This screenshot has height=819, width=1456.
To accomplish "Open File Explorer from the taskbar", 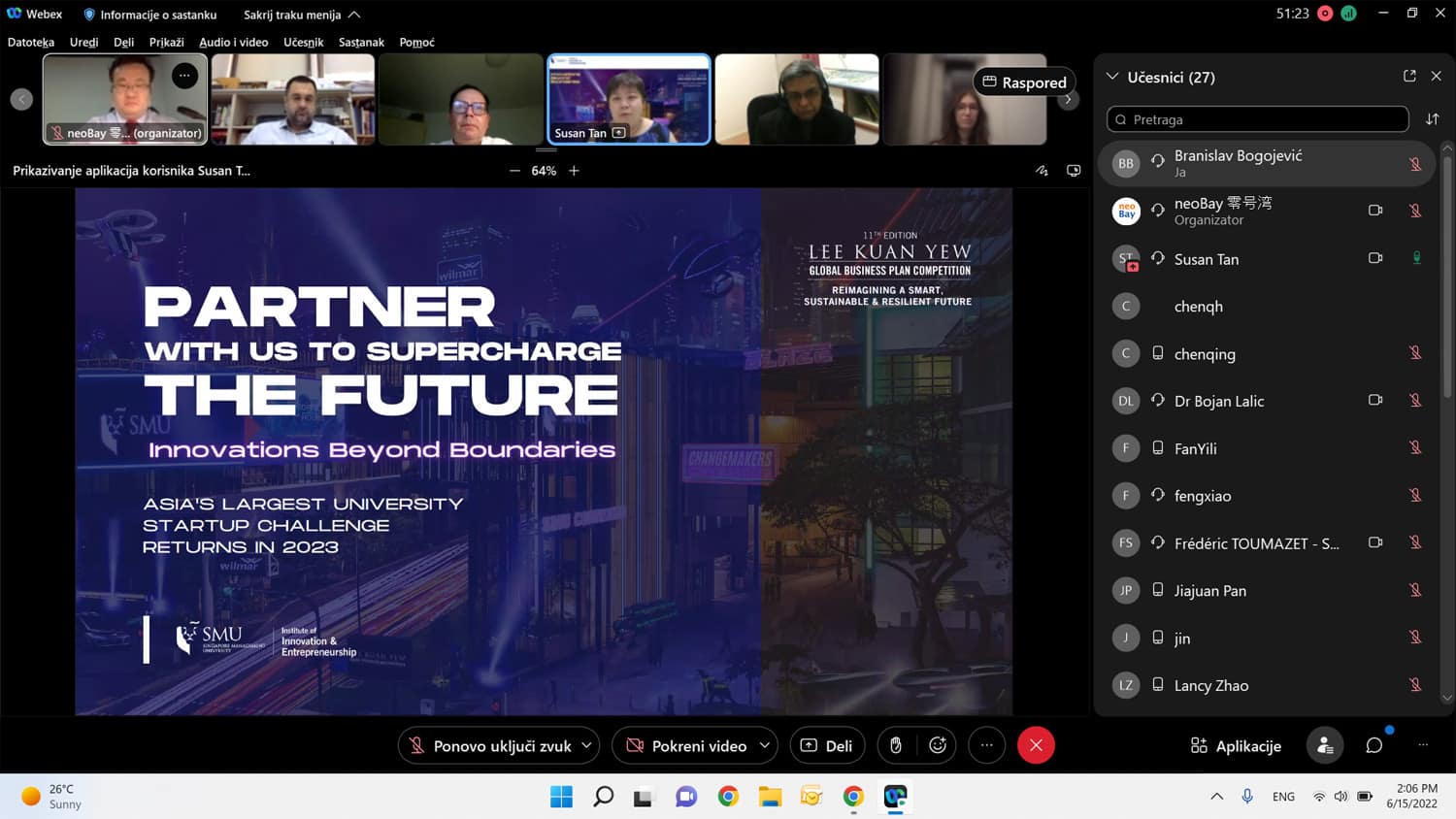I will coord(770,797).
